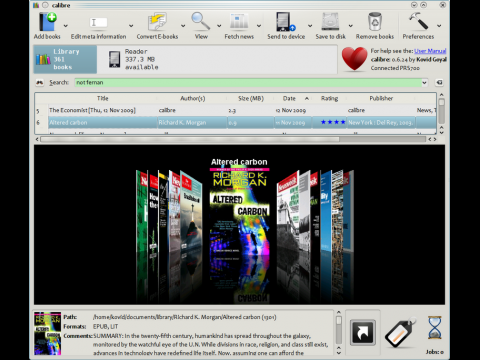Click the New York : Del Rey publisher cell
The height and width of the screenshot is (360, 480).
pyautogui.click(x=381, y=123)
